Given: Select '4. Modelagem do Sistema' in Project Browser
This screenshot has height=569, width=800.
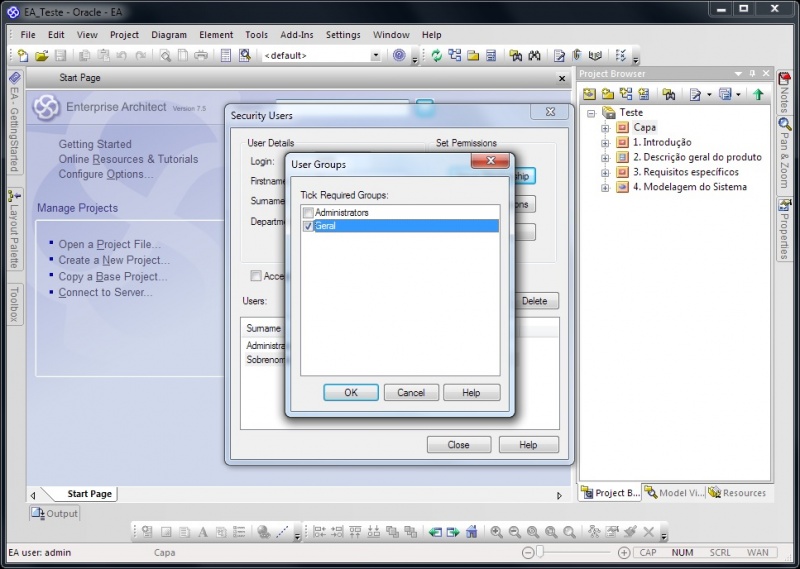Looking at the screenshot, I should coord(689,187).
